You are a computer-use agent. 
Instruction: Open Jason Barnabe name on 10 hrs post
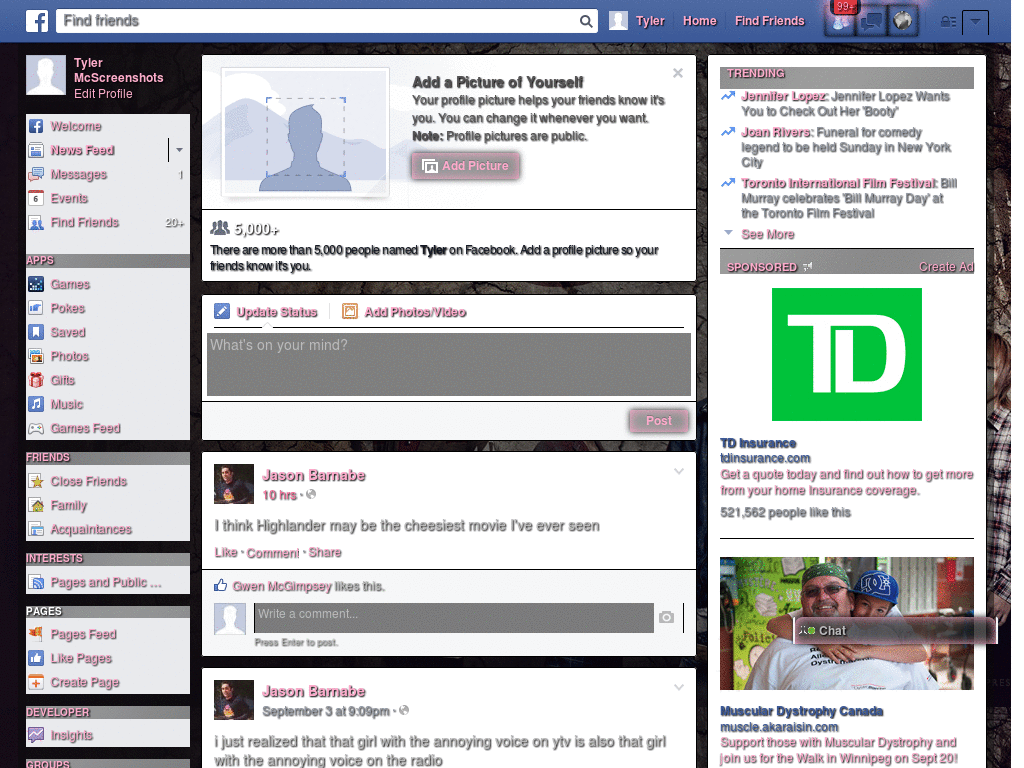[313, 475]
